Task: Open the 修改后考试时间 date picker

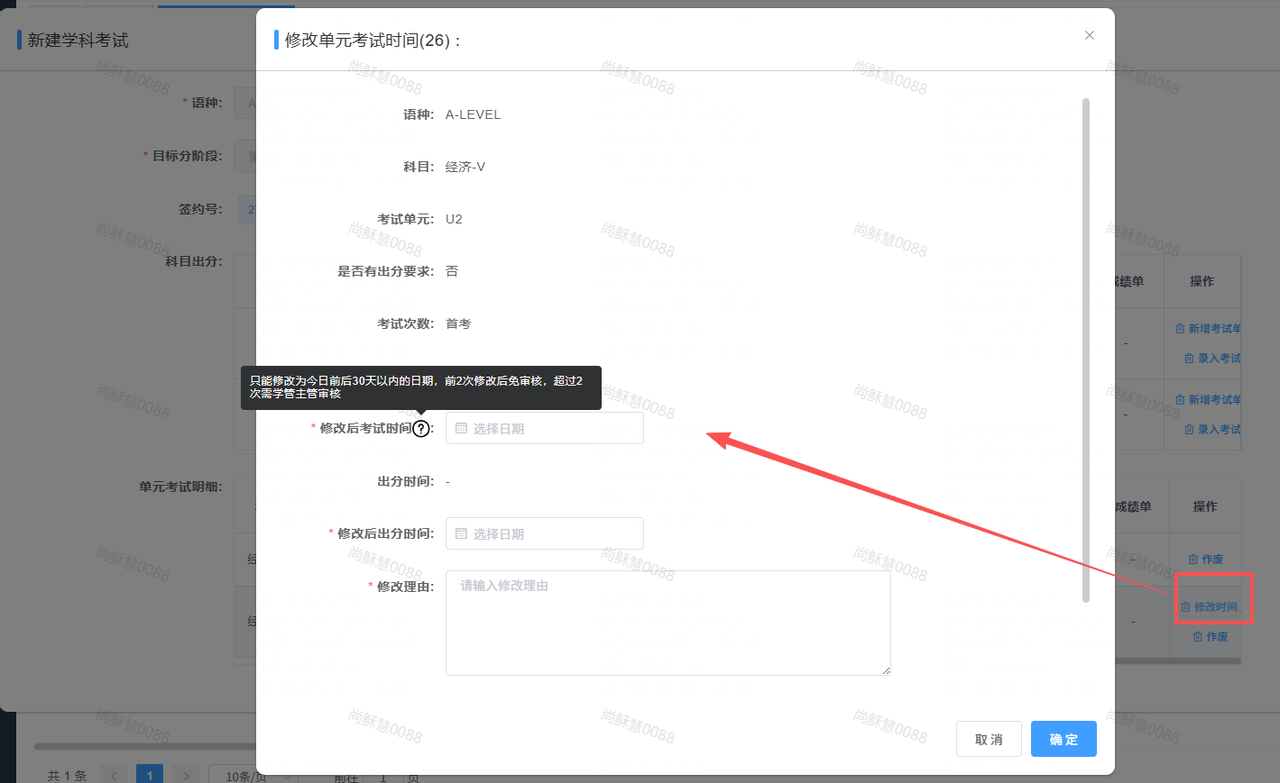Action: [x=544, y=428]
